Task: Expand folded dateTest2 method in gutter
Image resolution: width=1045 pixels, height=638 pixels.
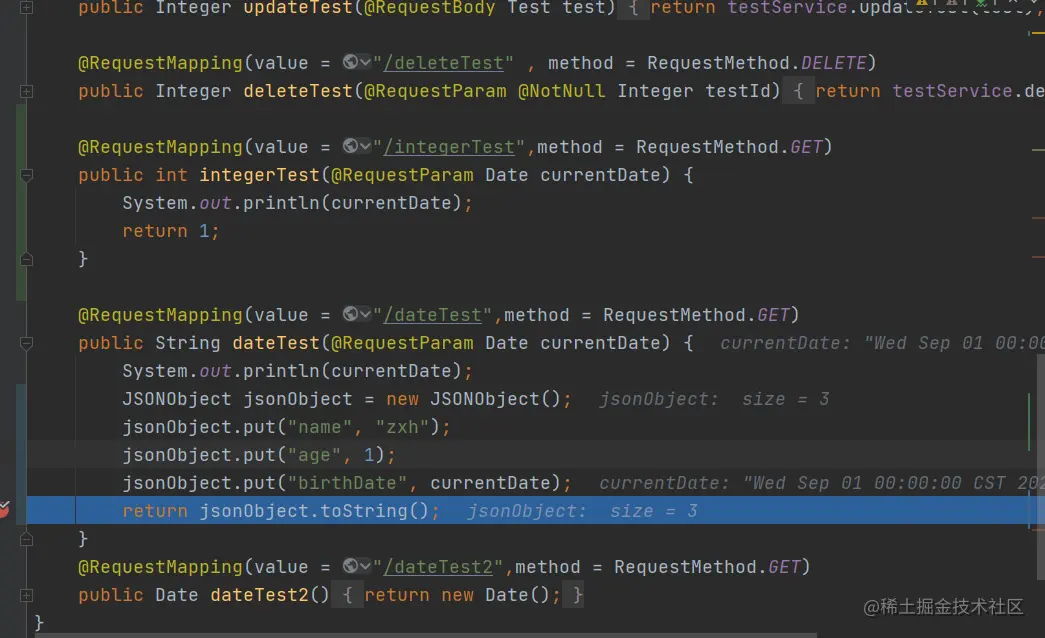Action: coord(27,595)
